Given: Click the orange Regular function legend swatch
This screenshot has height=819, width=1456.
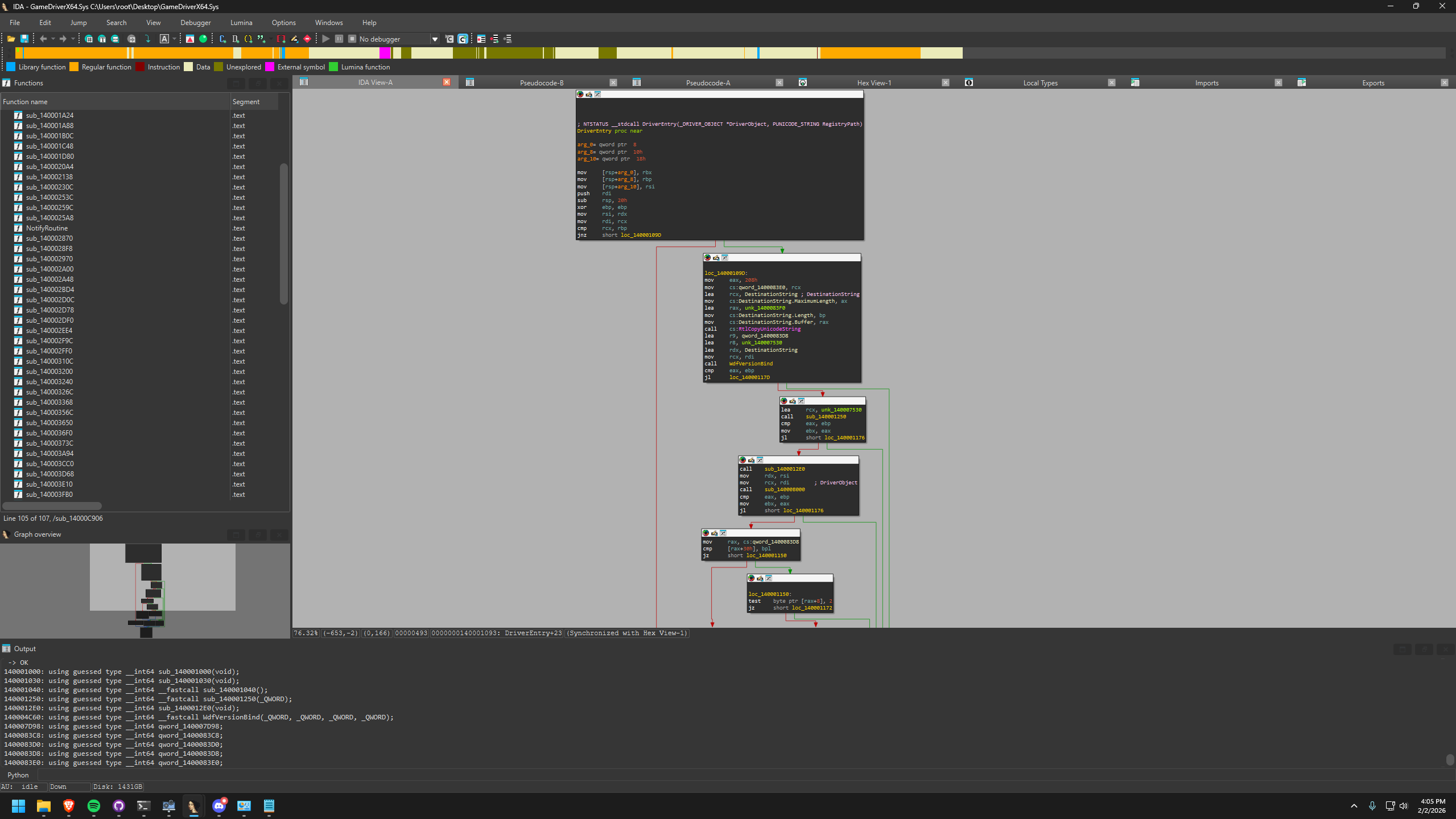Looking at the screenshot, I should tap(74, 67).
